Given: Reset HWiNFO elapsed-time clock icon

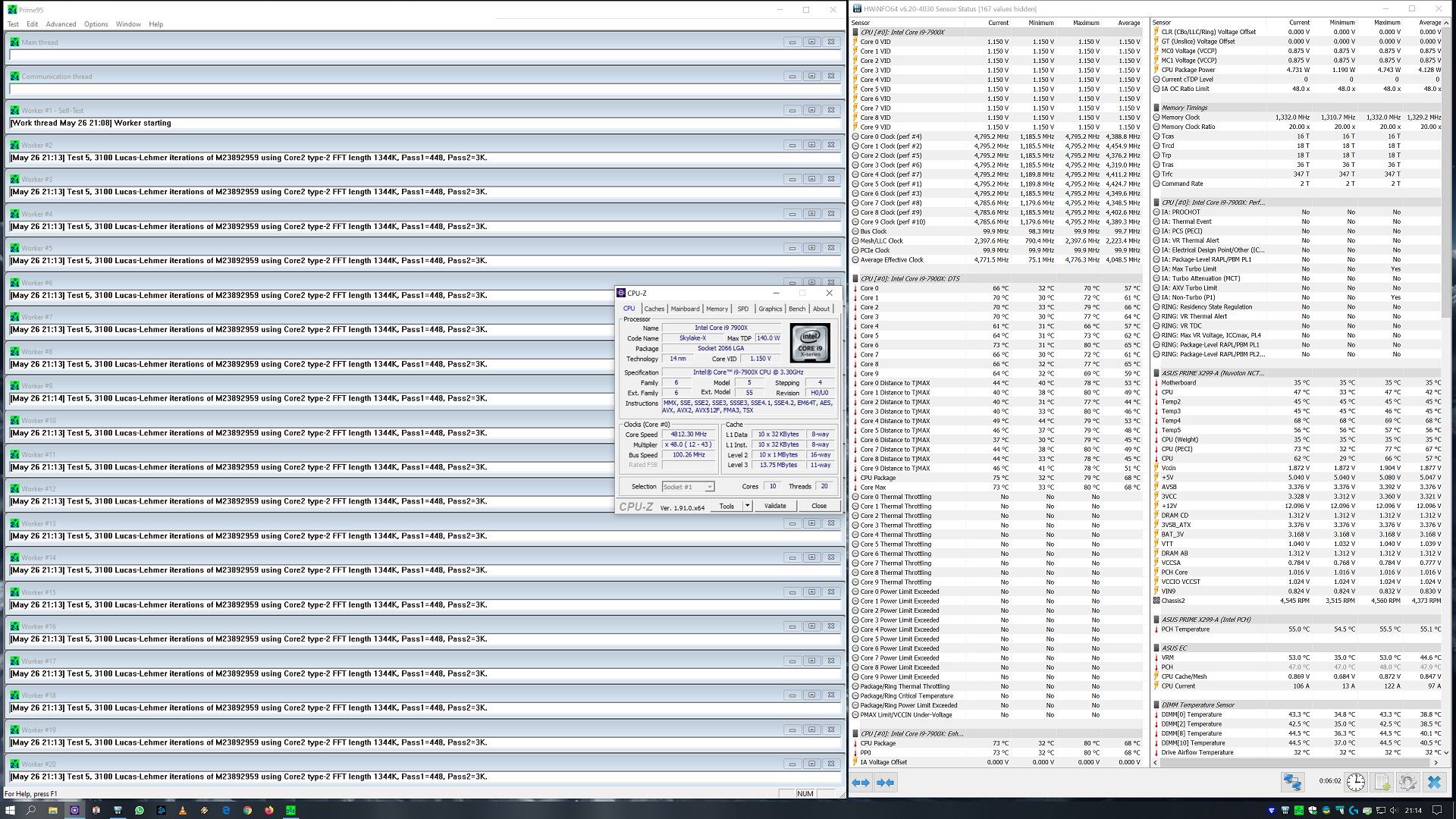Looking at the screenshot, I should point(1356,782).
